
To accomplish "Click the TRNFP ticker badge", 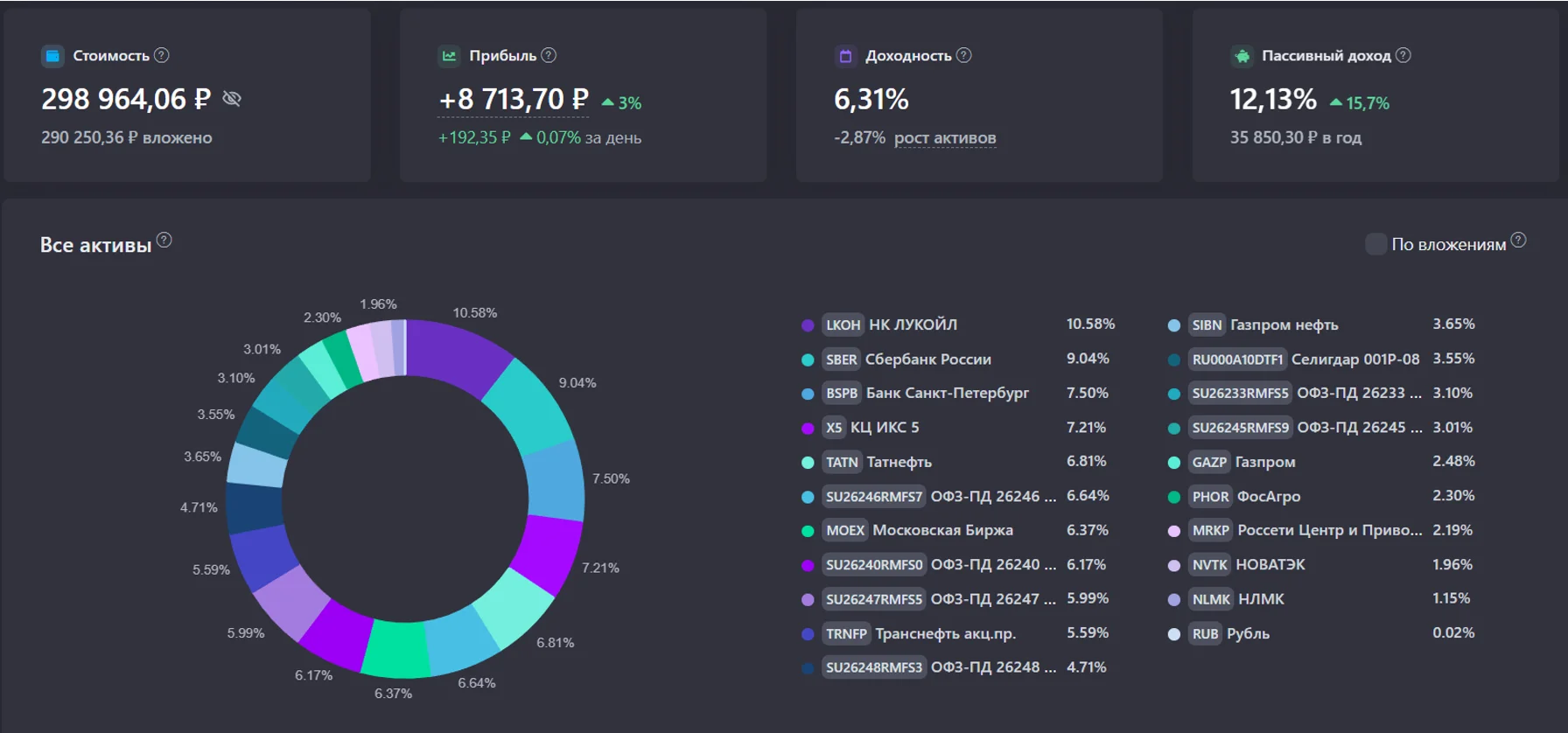I will 846,633.
